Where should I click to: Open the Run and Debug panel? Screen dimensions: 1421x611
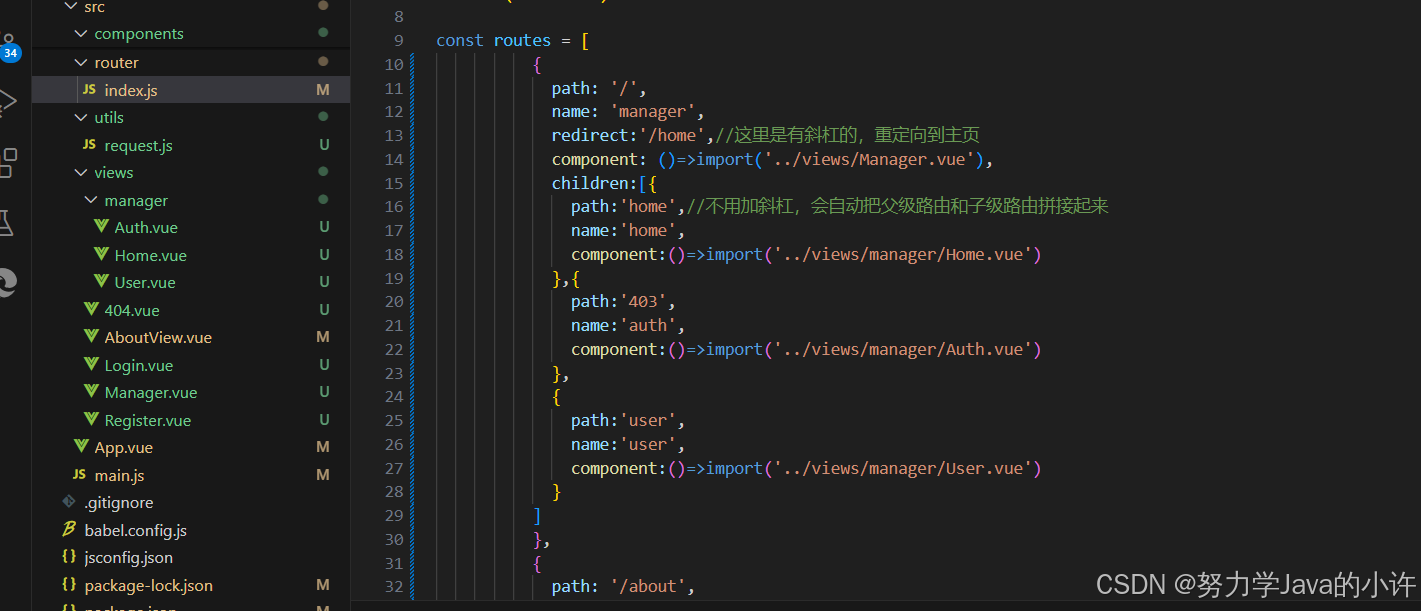coord(10,100)
